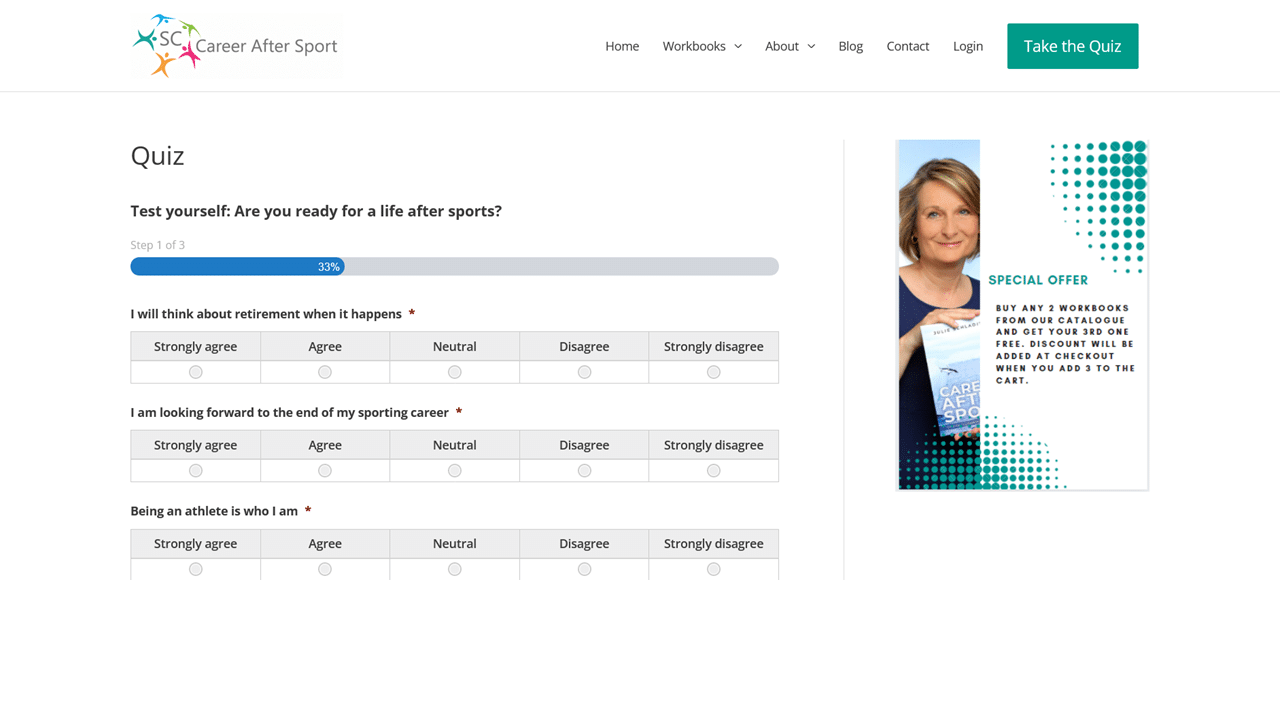Click the Take the Quiz button

1073,46
